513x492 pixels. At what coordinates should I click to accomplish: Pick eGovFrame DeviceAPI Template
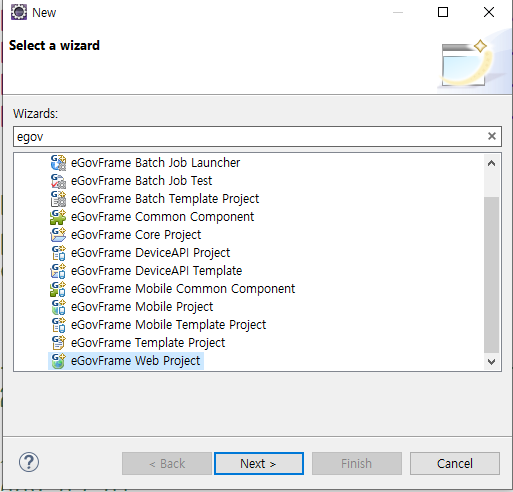tap(156, 271)
